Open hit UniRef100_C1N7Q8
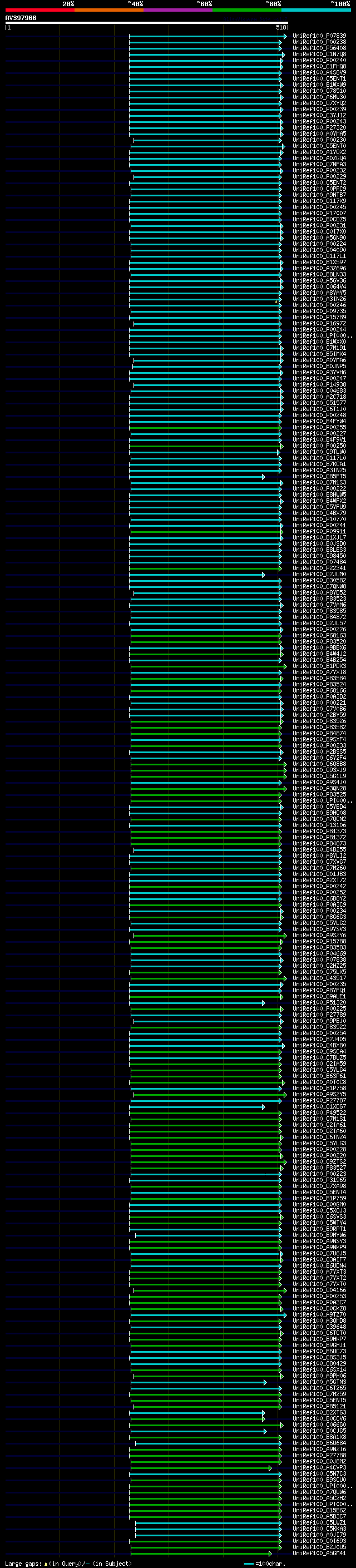 click(x=319, y=54)
